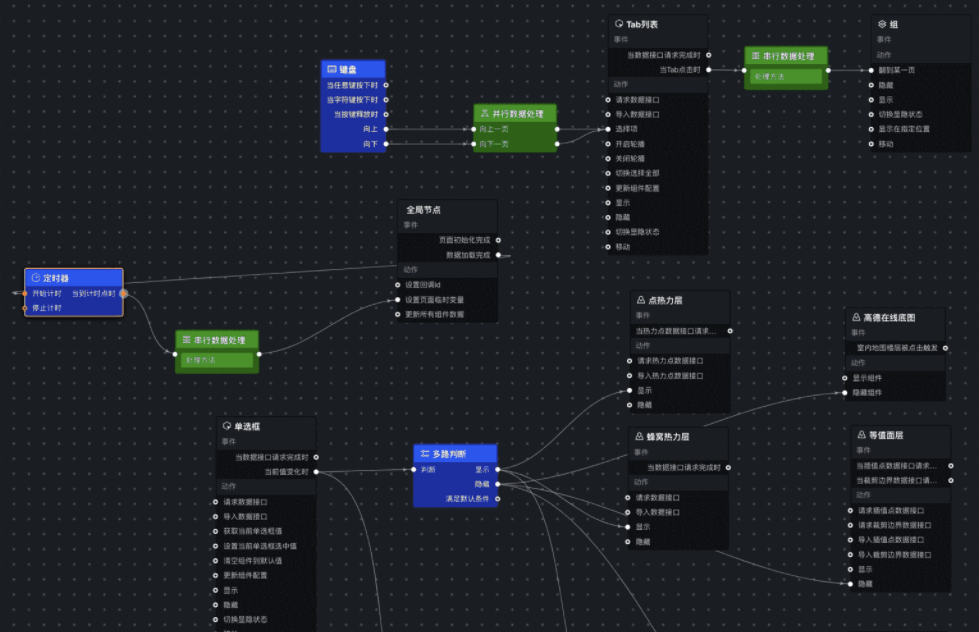Click 切换选择全部 port on Tab列表
This screenshot has width=979, height=632.
pyautogui.click(x=608, y=173)
